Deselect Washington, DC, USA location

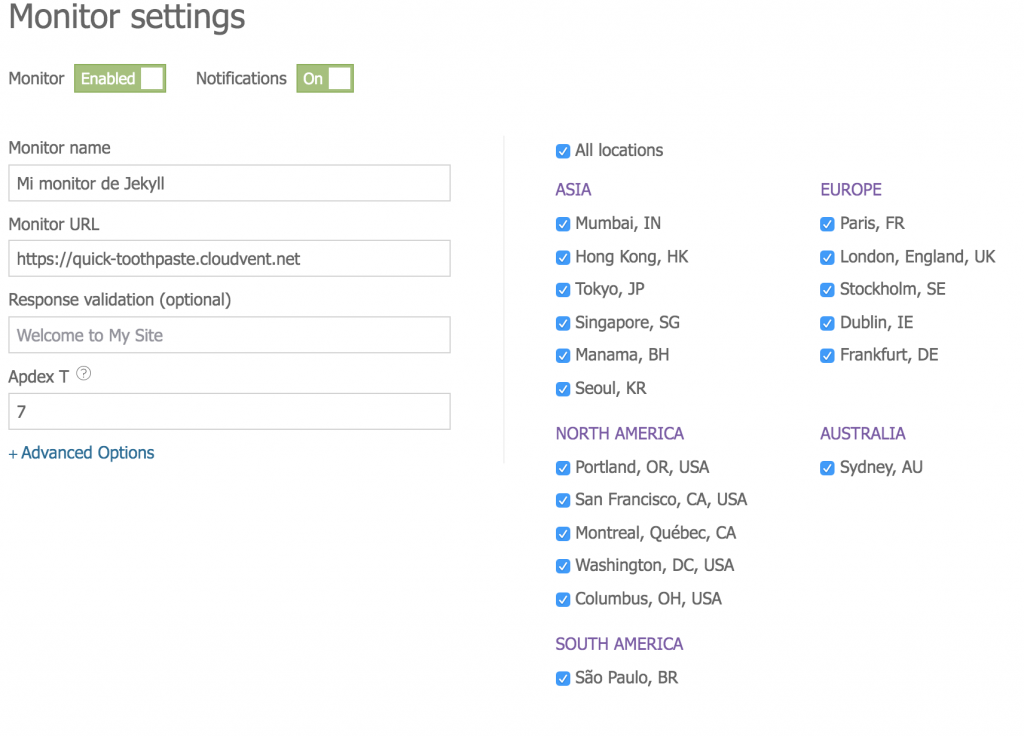coord(563,566)
